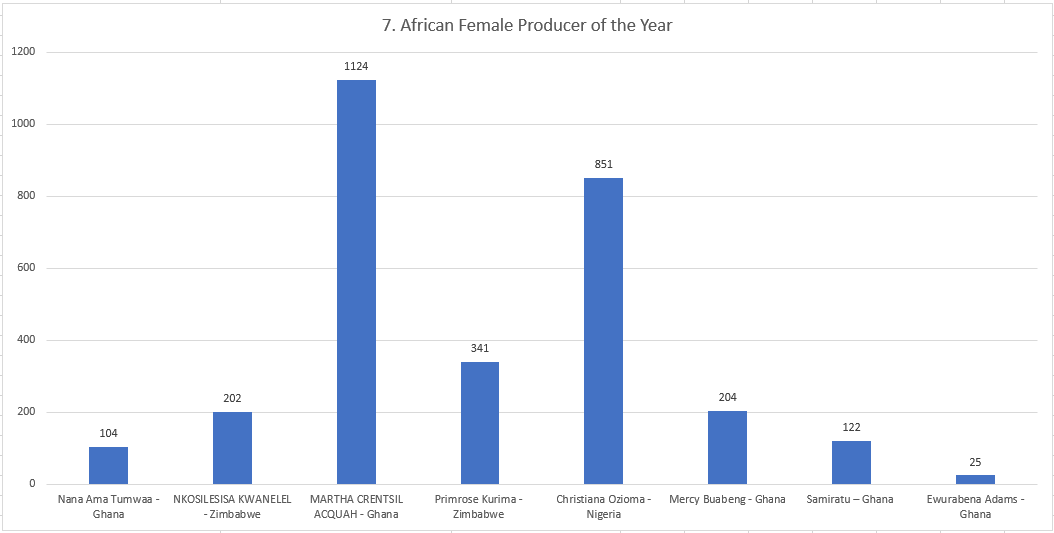Select the 341 data label

pos(480,348)
